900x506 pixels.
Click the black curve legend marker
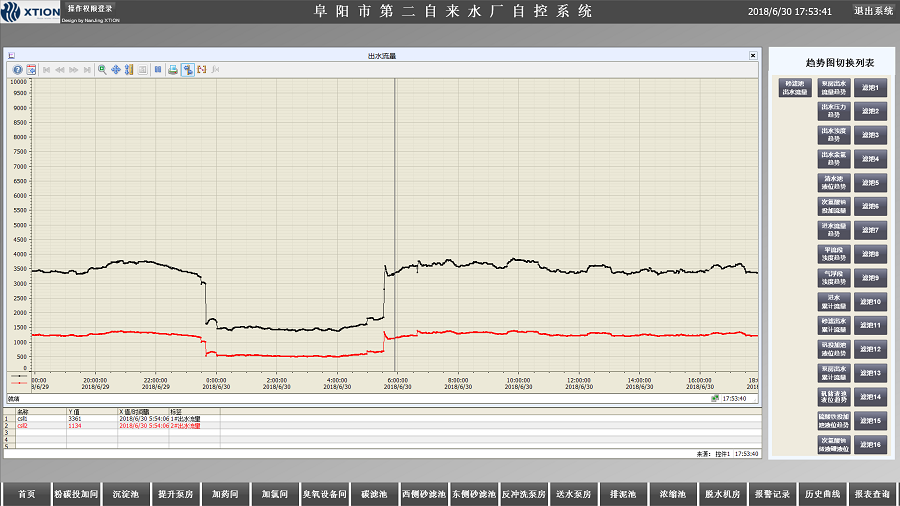pos(19,376)
